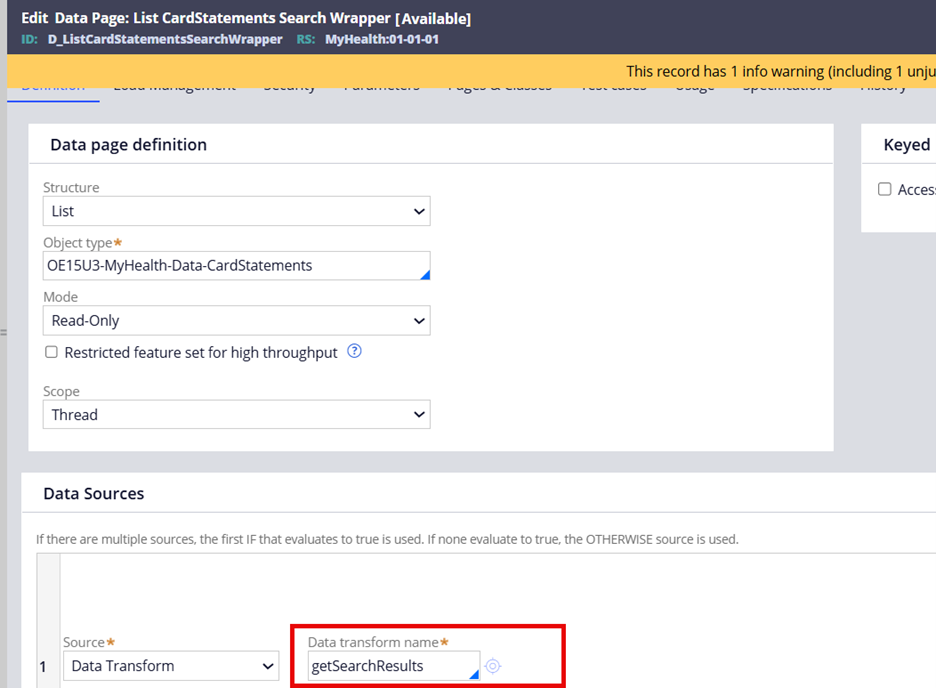Open the Scope Thread dropdown
The width and height of the screenshot is (936, 688).
tap(236, 415)
